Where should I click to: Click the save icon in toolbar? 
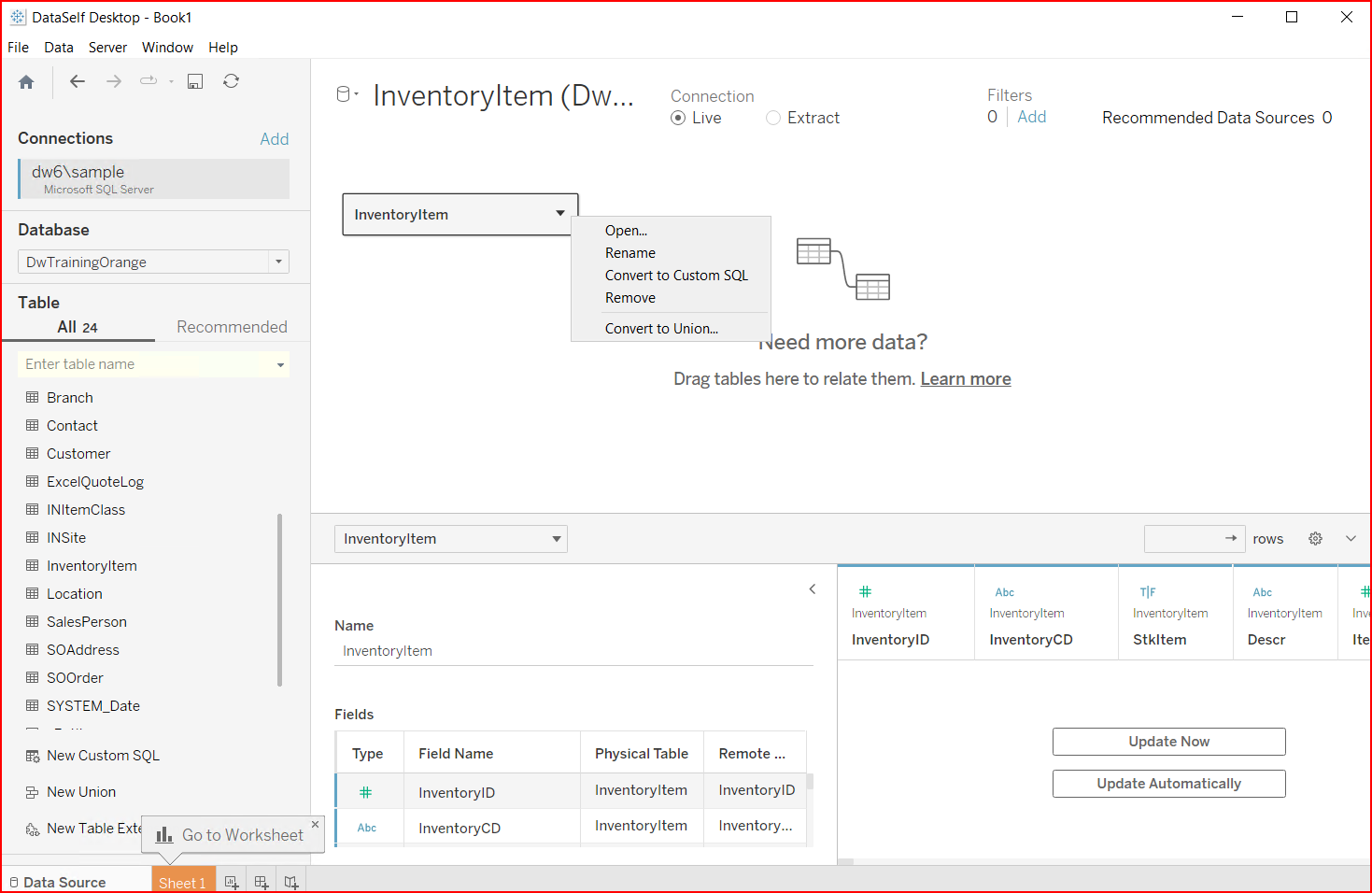pyautogui.click(x=195, y=82)
